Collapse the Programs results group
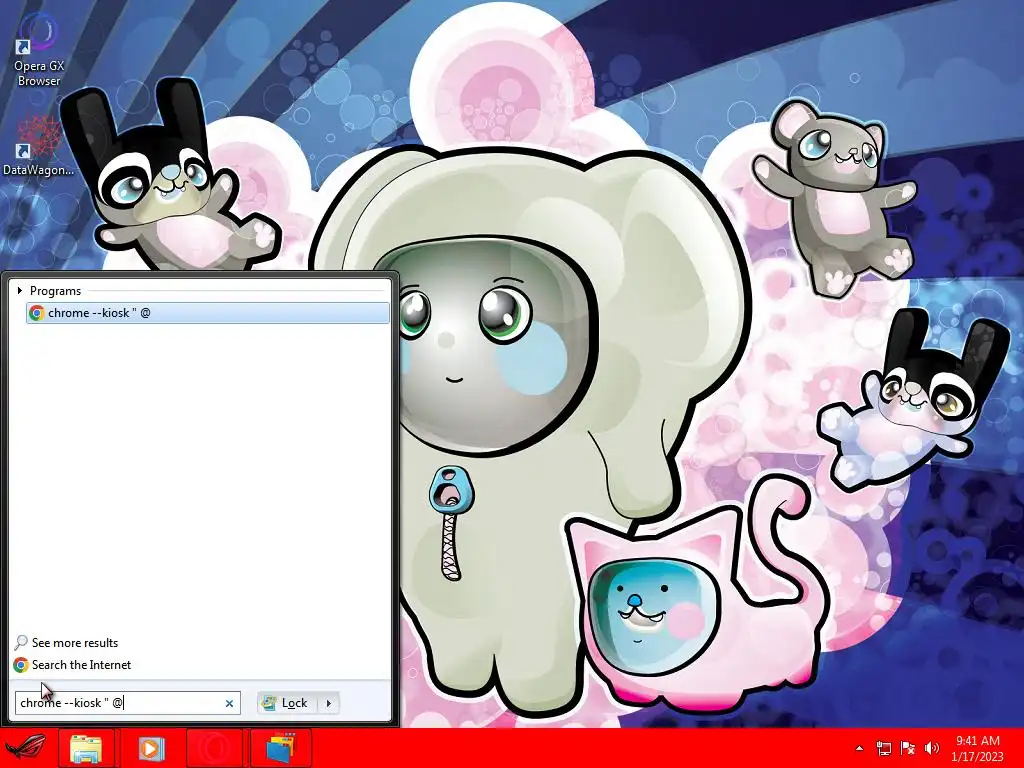The image size is (1024, 768). point(20,291)
